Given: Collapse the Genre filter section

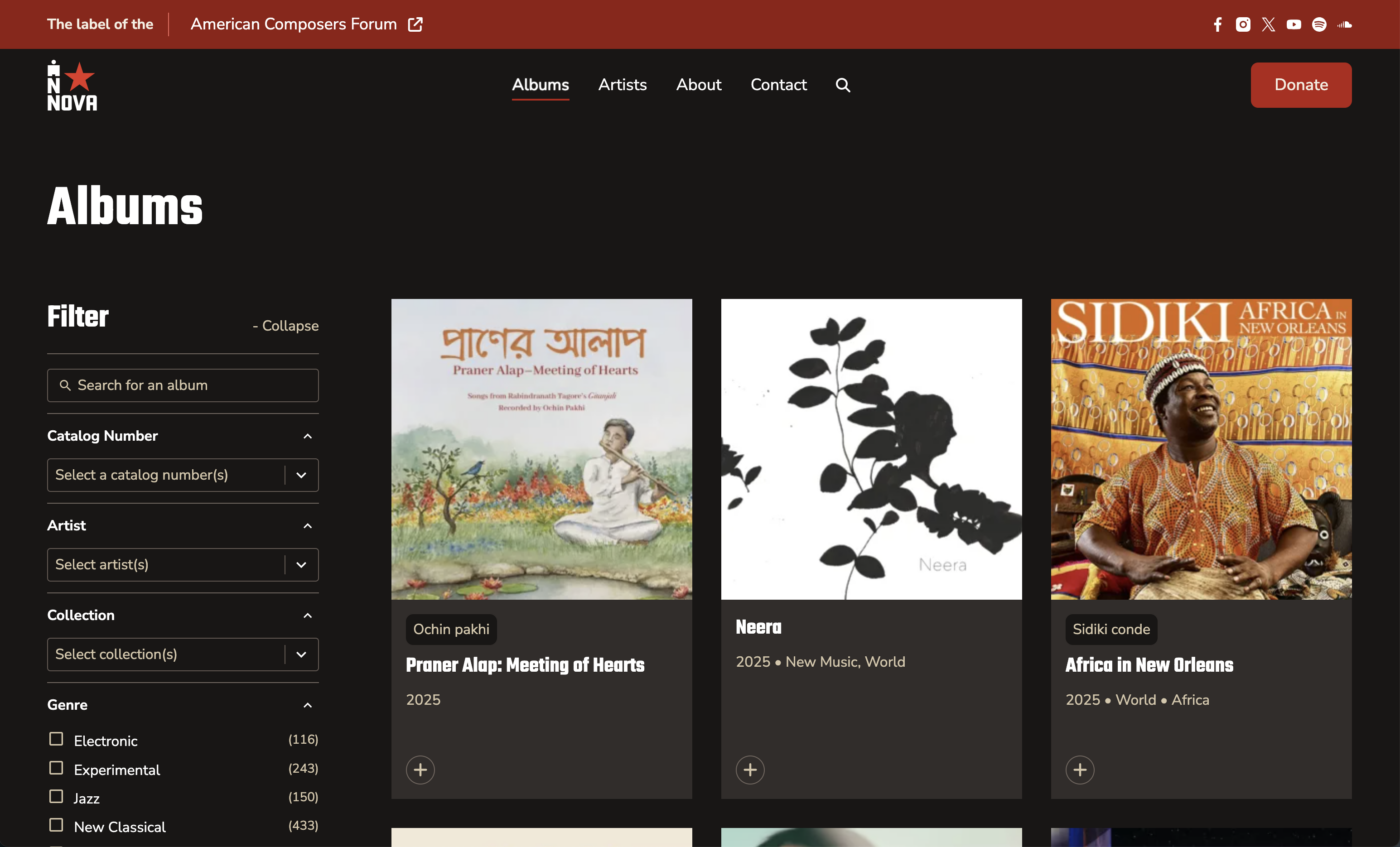Looking at the screenshot, I should tap(308, 705).
